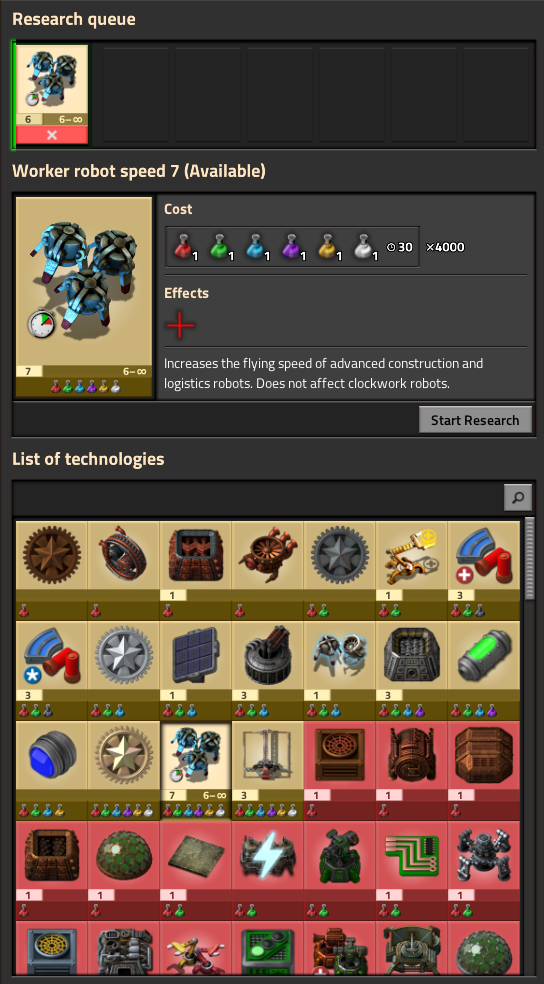Click the worker robot speed 7 tile in list
The width and height of the screenshot is (544, 984).
pos(196,770)
